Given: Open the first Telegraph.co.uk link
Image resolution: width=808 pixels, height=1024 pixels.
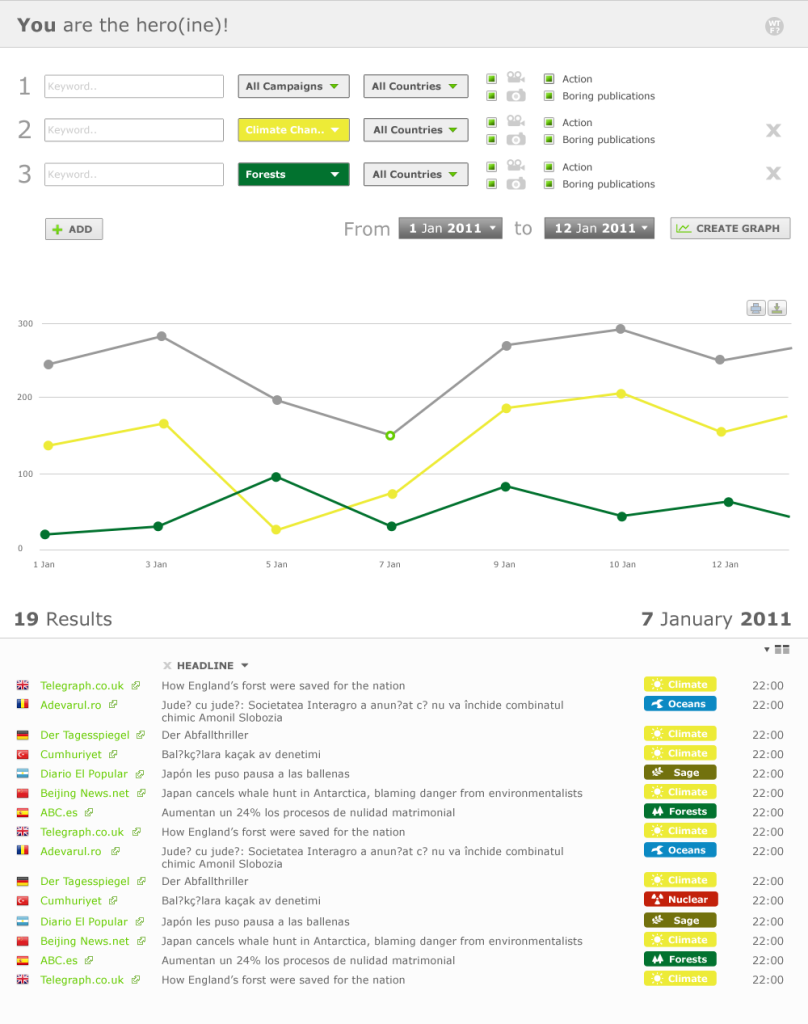Looking at the screenshot, I should tap(82, 685).
